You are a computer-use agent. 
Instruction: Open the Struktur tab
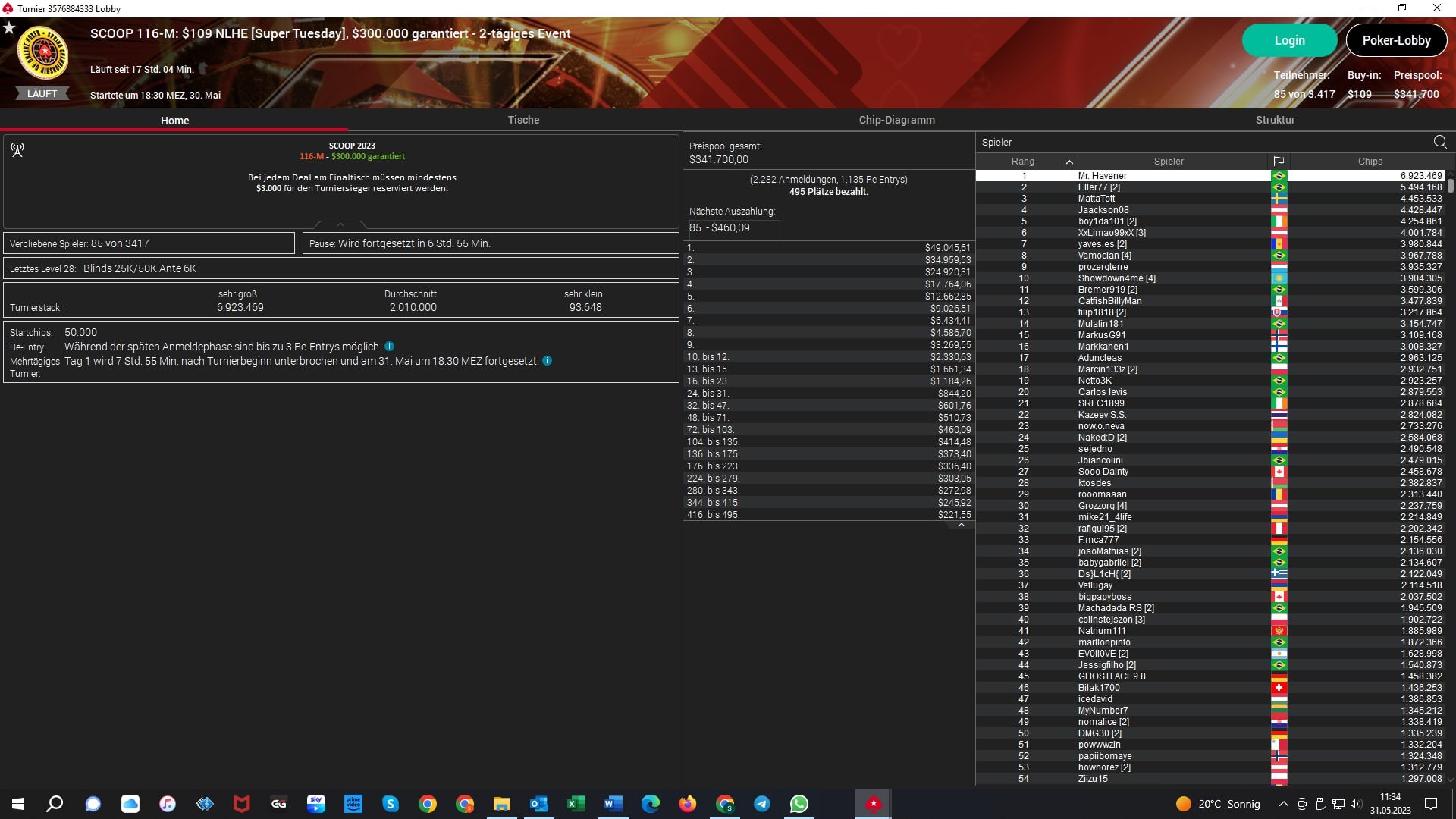[1275, 120]
